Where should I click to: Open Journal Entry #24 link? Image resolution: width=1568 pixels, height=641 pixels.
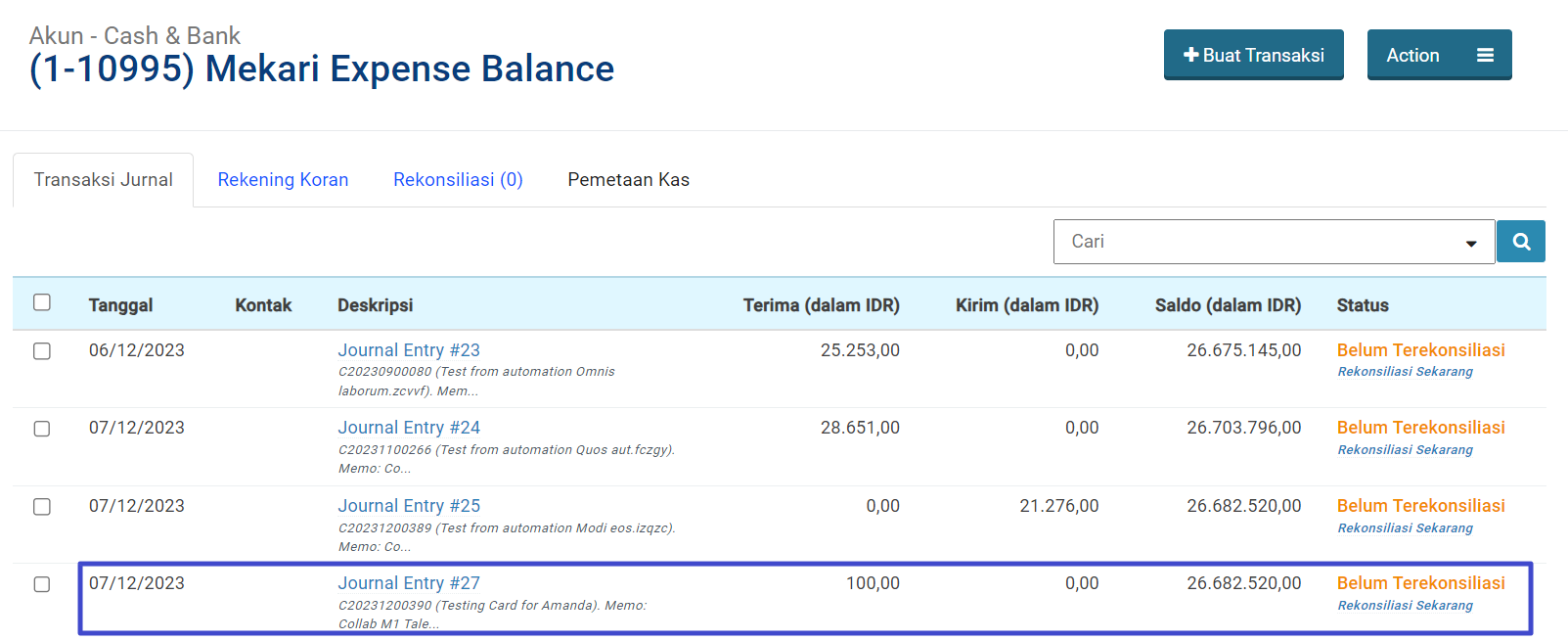tap(409, 428)
